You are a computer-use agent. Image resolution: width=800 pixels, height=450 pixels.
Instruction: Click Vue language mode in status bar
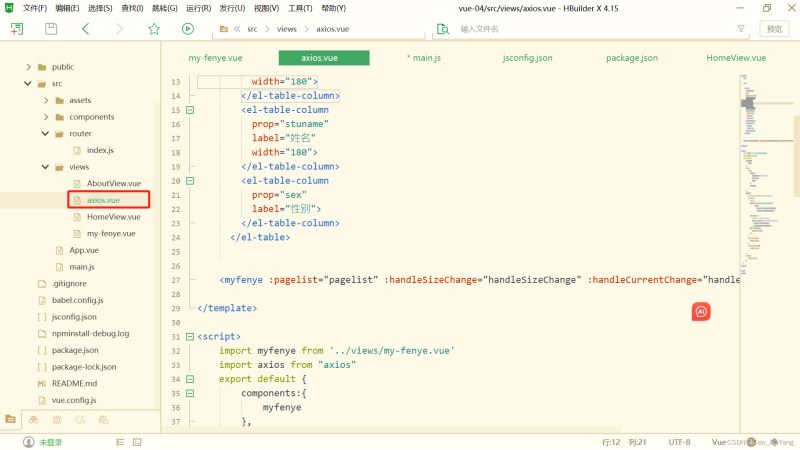[x=718, y=442]
